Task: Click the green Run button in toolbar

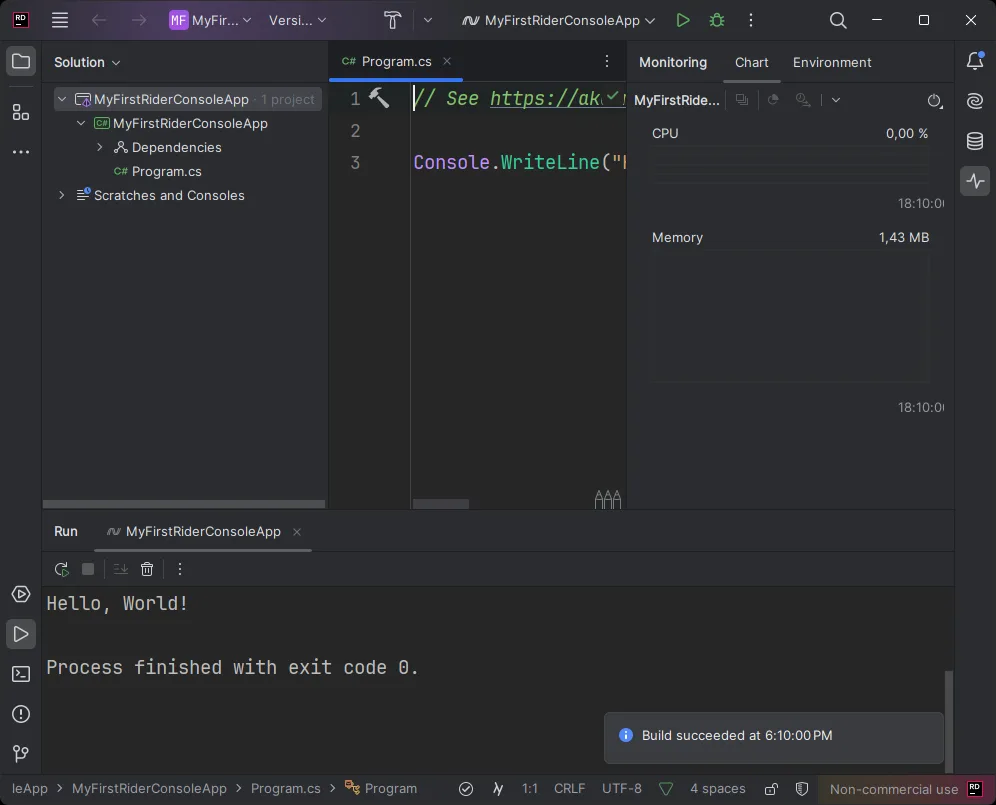Action: point(682,20)
